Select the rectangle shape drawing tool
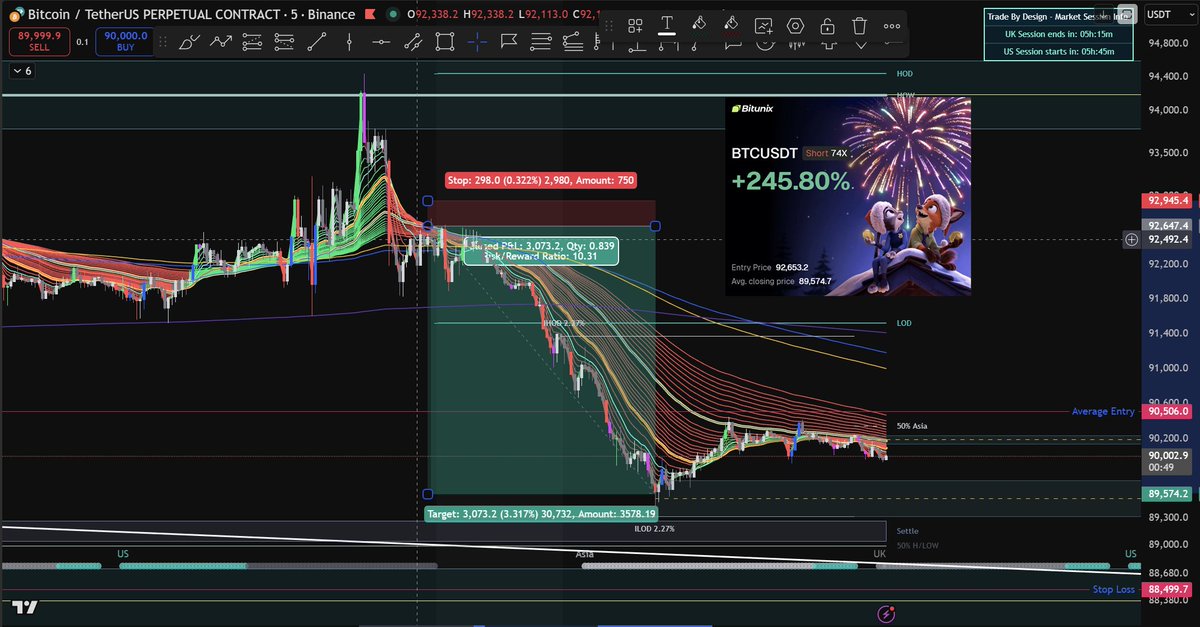This screenshot has width=1200, height=627. point(445,41)
